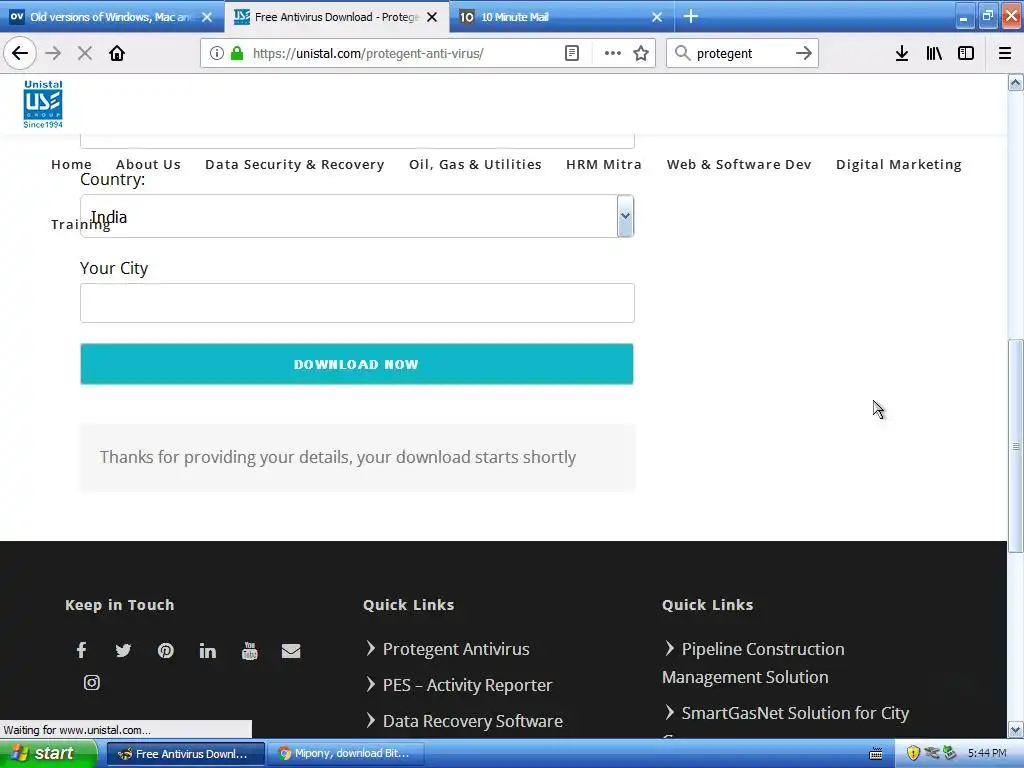This screenshot has height=768, width=1024.
Task: Visit Unistal LinkedIn icon in footer
Action: click(208, 650)
